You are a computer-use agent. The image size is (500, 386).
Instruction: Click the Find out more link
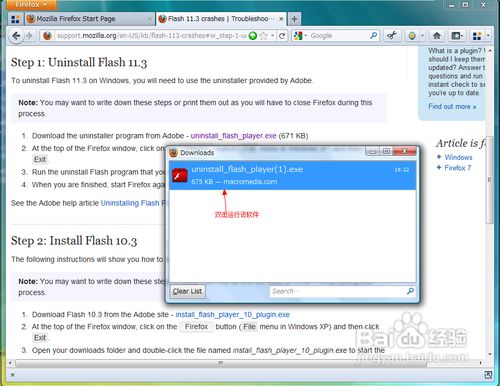coord(452,107)
